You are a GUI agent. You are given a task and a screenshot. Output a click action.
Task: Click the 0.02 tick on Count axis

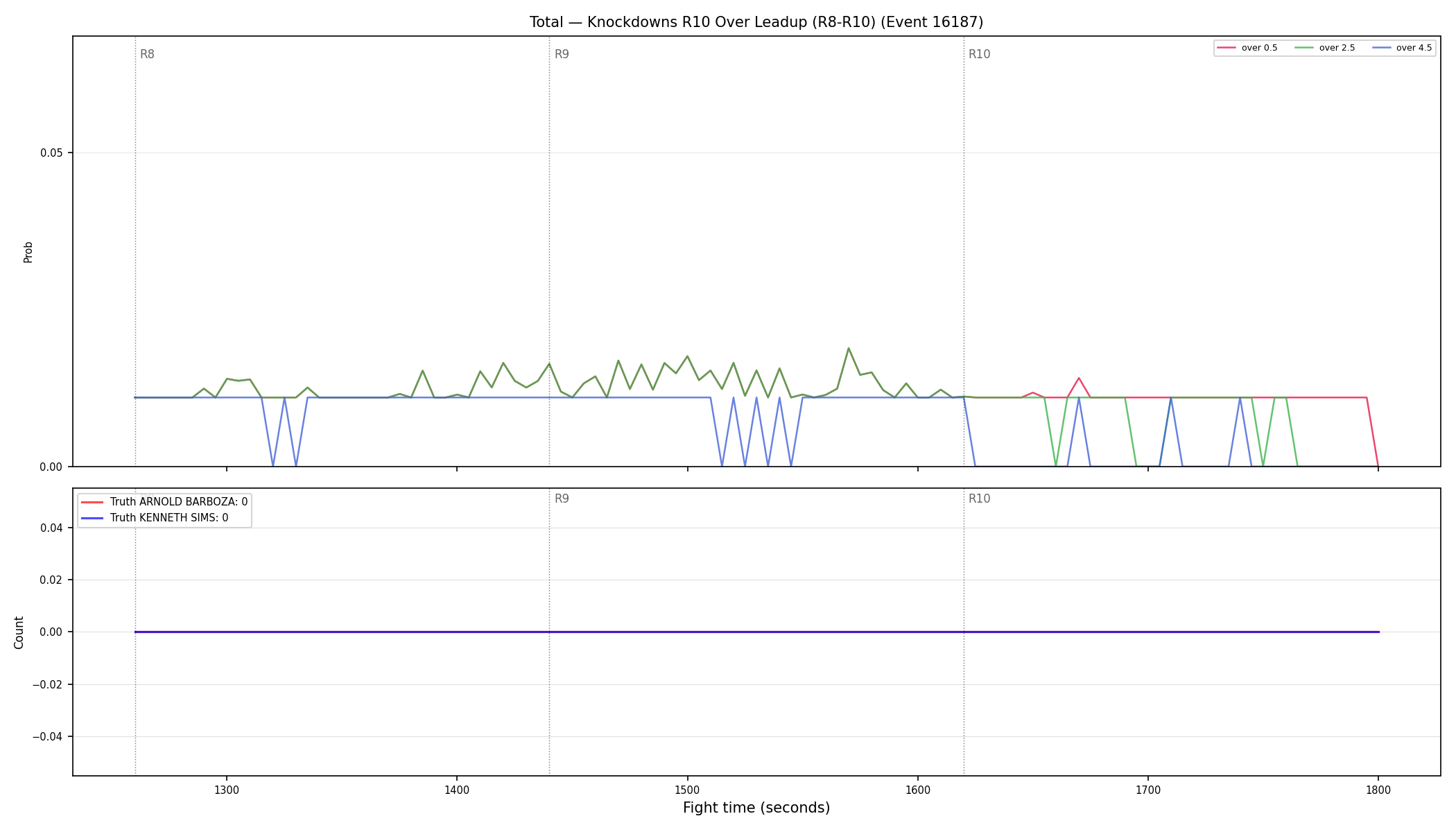[x=51, y=580]
